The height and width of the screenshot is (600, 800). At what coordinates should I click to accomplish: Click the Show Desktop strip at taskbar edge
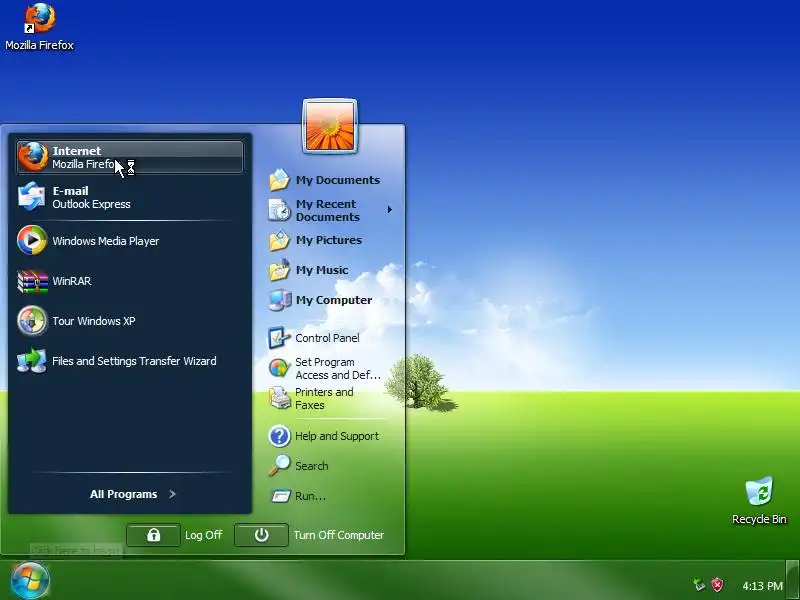792,580
